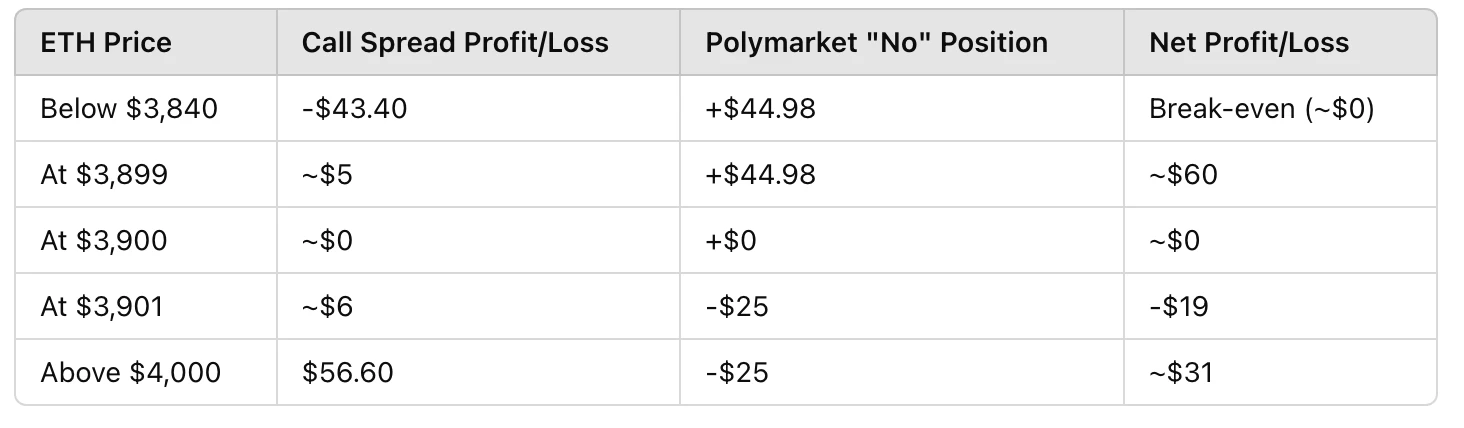Image resolution: width=1464 pixels, height=428 pixels.
Task: Click the ~$5 call spread value
Action: (x=327, y=174)
